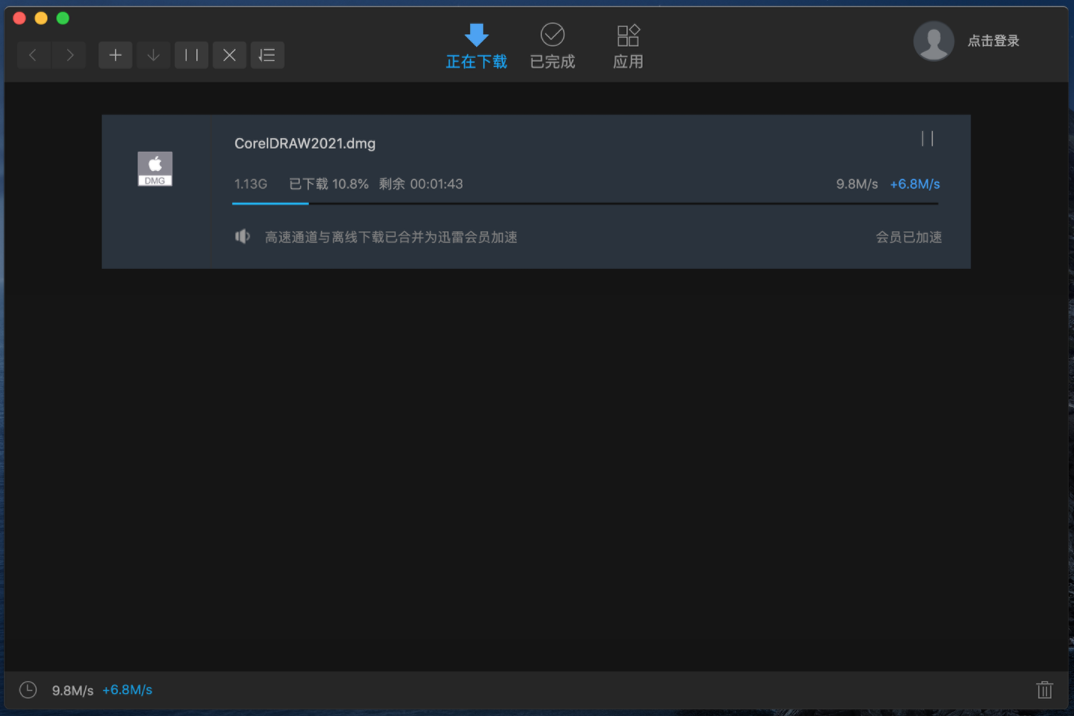This screenshot has height=716, width=1074.
Task: Open the sort list toolbar icon
Action: click(x=267, y=55)
